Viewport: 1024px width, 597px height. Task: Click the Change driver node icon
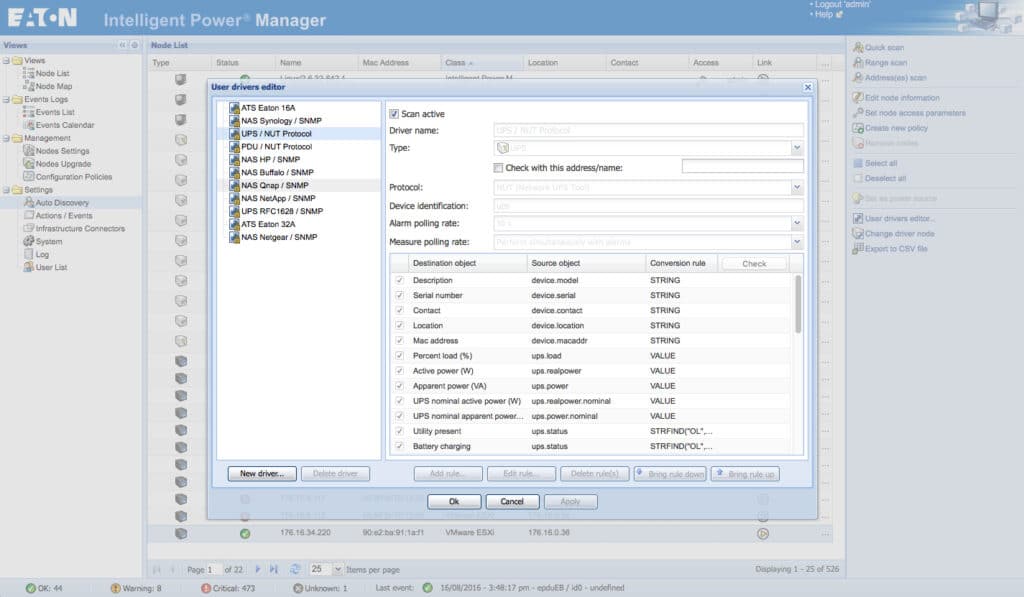[x=858, y=233]
